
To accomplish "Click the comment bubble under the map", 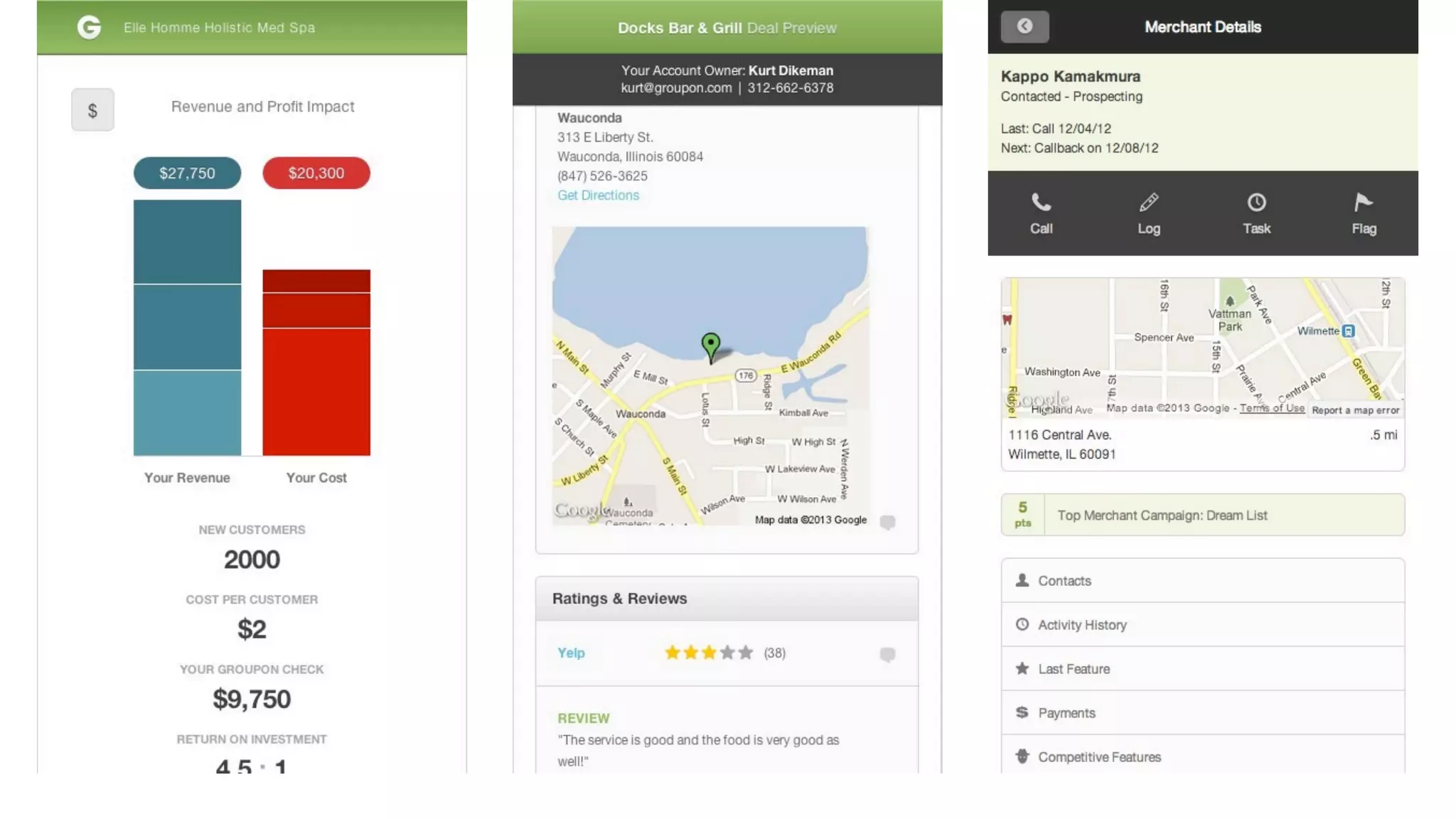I will pyautogui.click(x=887, y=523).
